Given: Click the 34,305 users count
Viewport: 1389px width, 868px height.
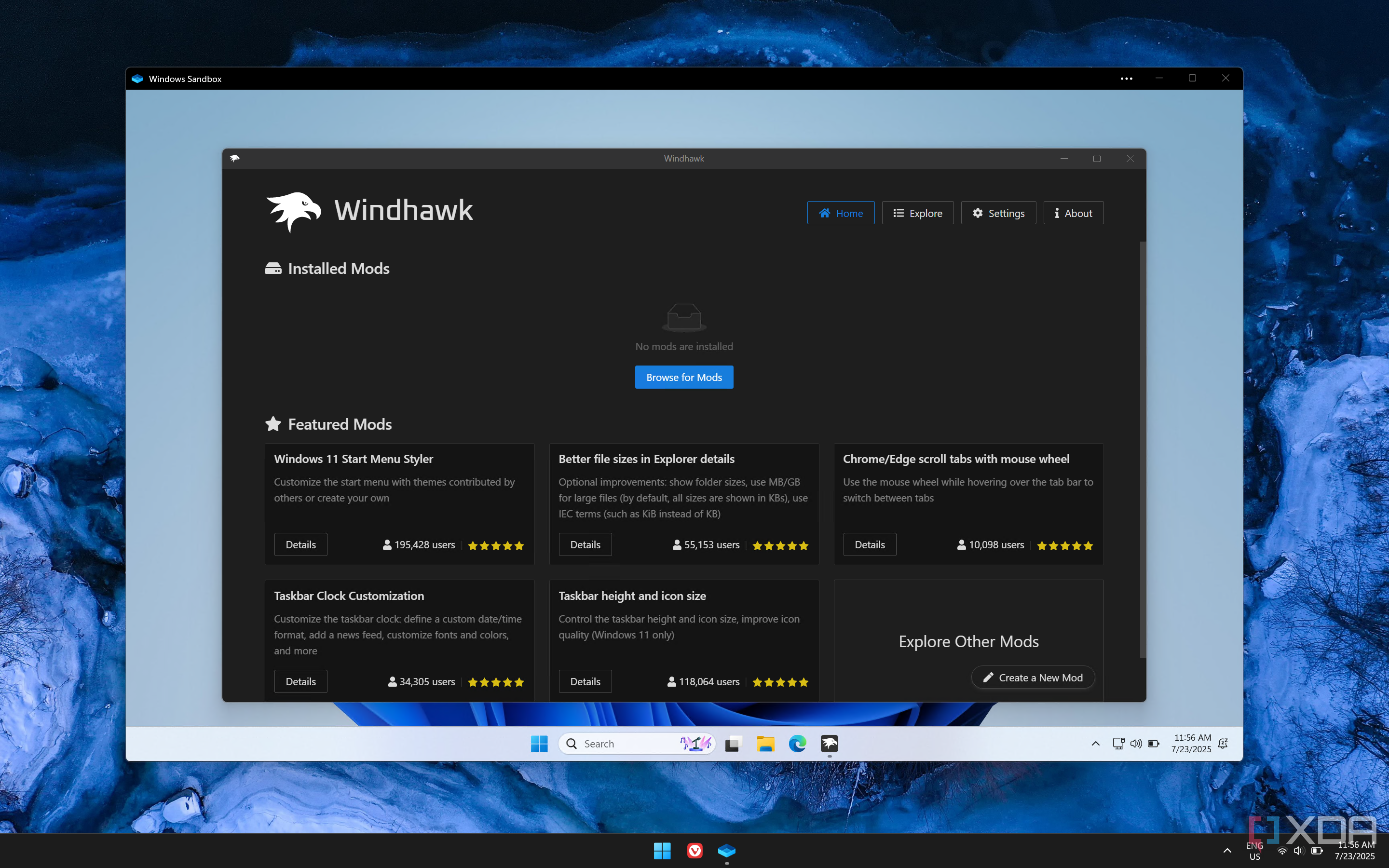Looking at the screenshot, I should click(x=422, y=681).
